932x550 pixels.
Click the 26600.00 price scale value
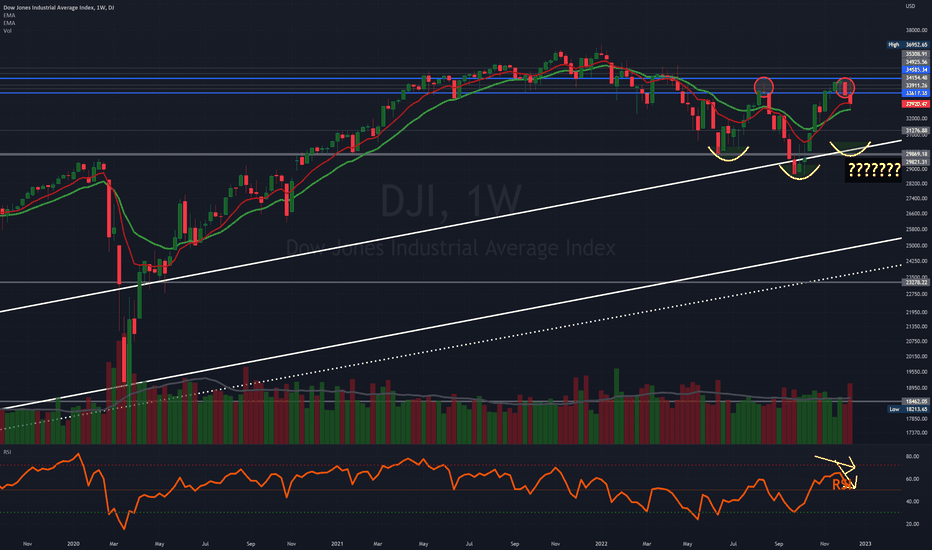click(917, 213)
